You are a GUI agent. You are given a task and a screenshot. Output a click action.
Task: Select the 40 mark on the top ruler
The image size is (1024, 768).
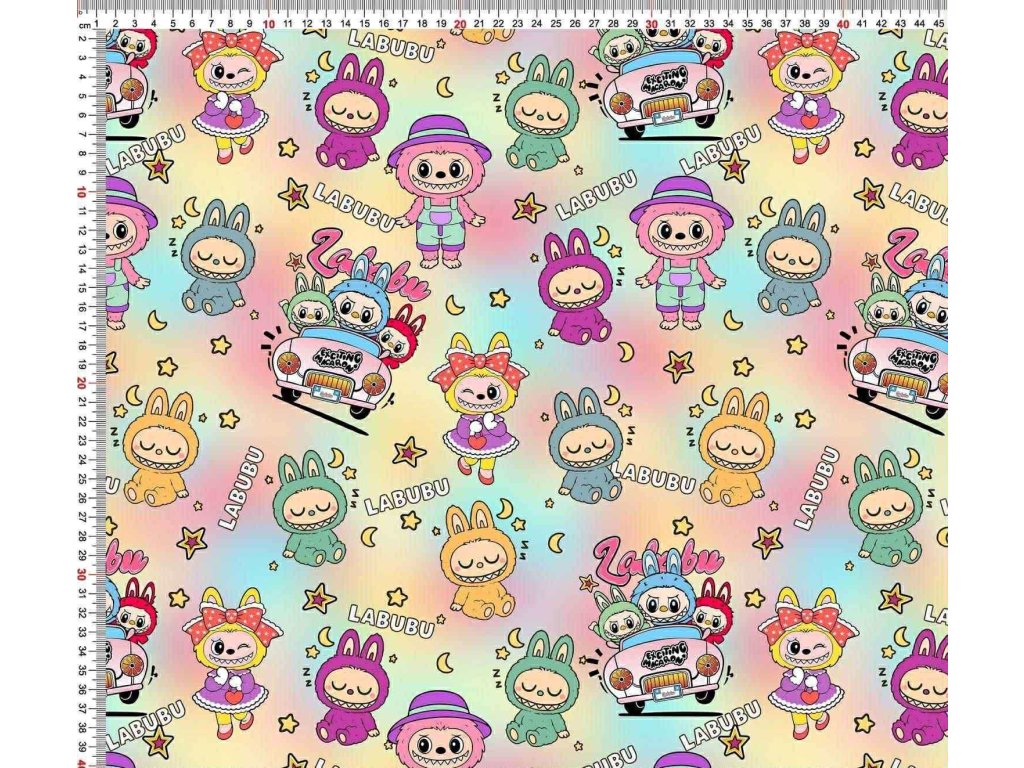[843, 22]
